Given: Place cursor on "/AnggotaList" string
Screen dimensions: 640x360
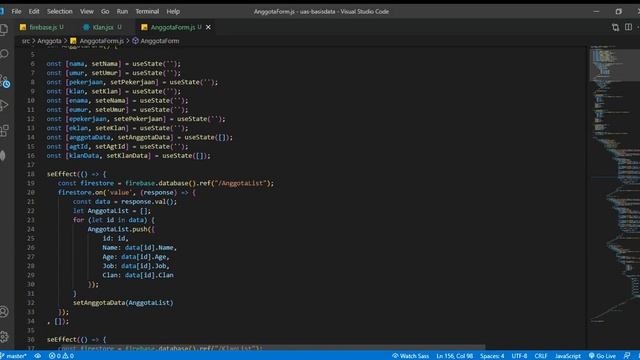Looking at the screenshot, I should point(241,183).
